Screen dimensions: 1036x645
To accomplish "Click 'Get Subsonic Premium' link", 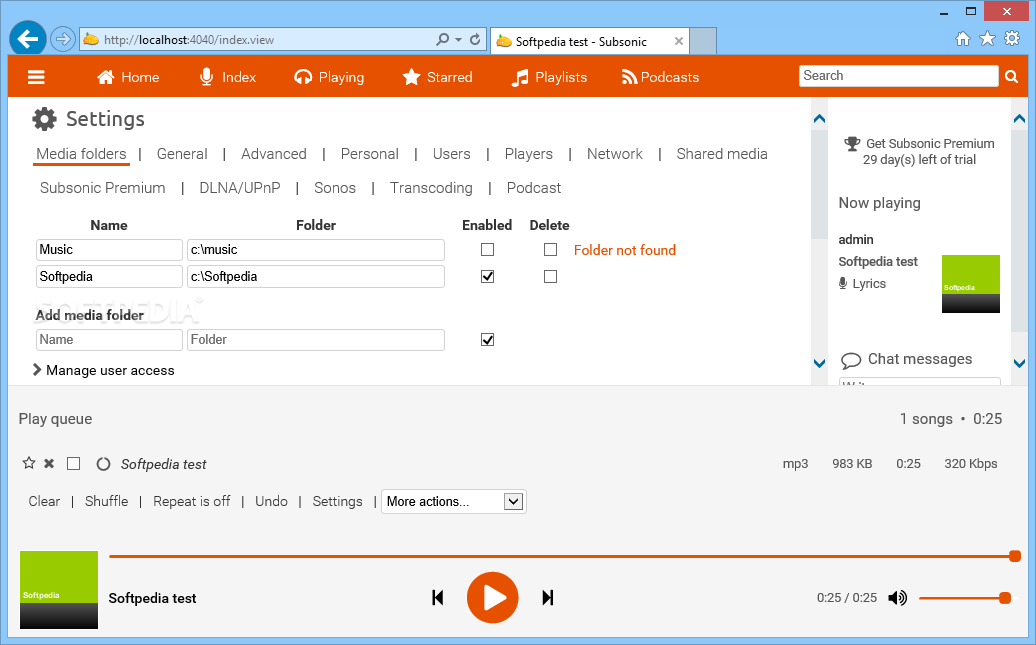I will coord(930,143).
